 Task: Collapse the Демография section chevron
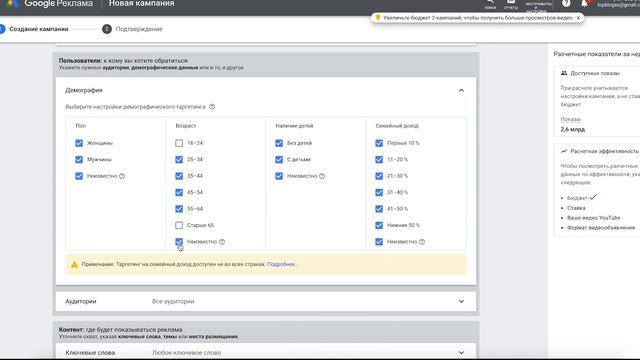click(x=461, y=90)
